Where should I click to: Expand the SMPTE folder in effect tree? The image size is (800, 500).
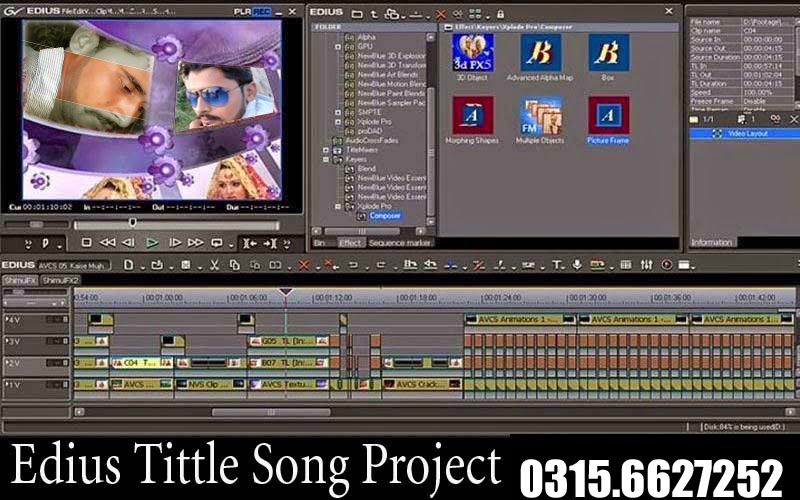point(338,112)
